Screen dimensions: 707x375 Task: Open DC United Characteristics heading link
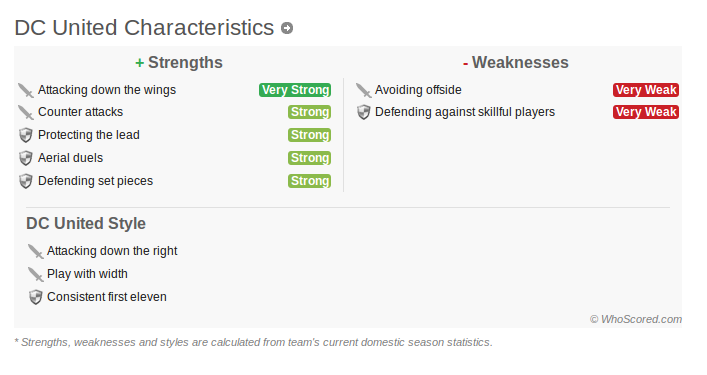point(144,27)
